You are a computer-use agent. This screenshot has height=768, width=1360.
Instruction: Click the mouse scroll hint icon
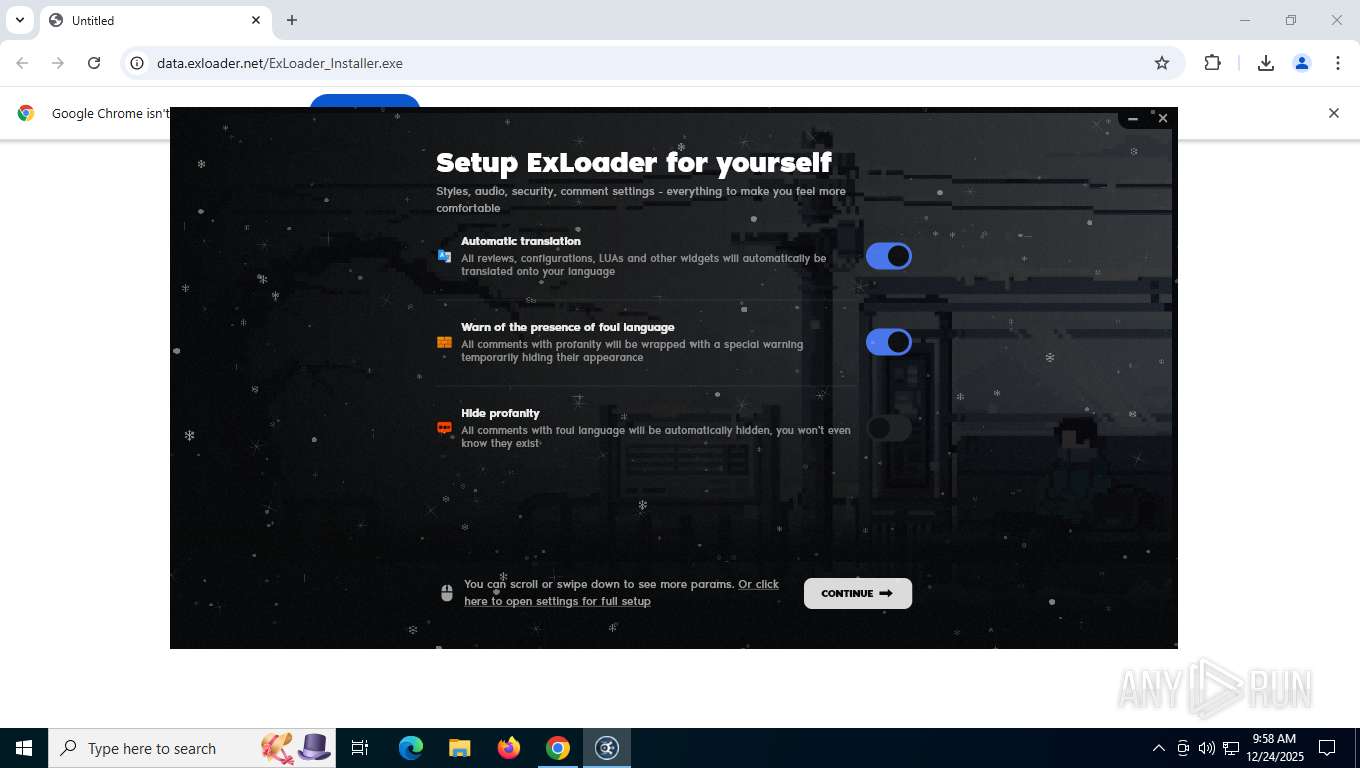pyautogui.click(x=447, y=593)
